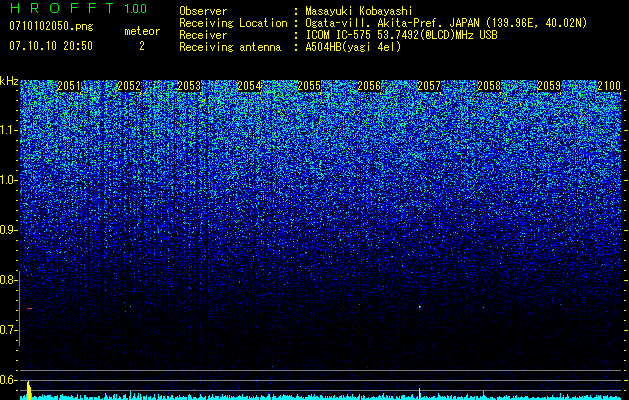Screen dimensions: 629x400
Task: Click the red meteor echo mark near 0.75 kHz
Action: pyautogui.click(x=29, y=309)
